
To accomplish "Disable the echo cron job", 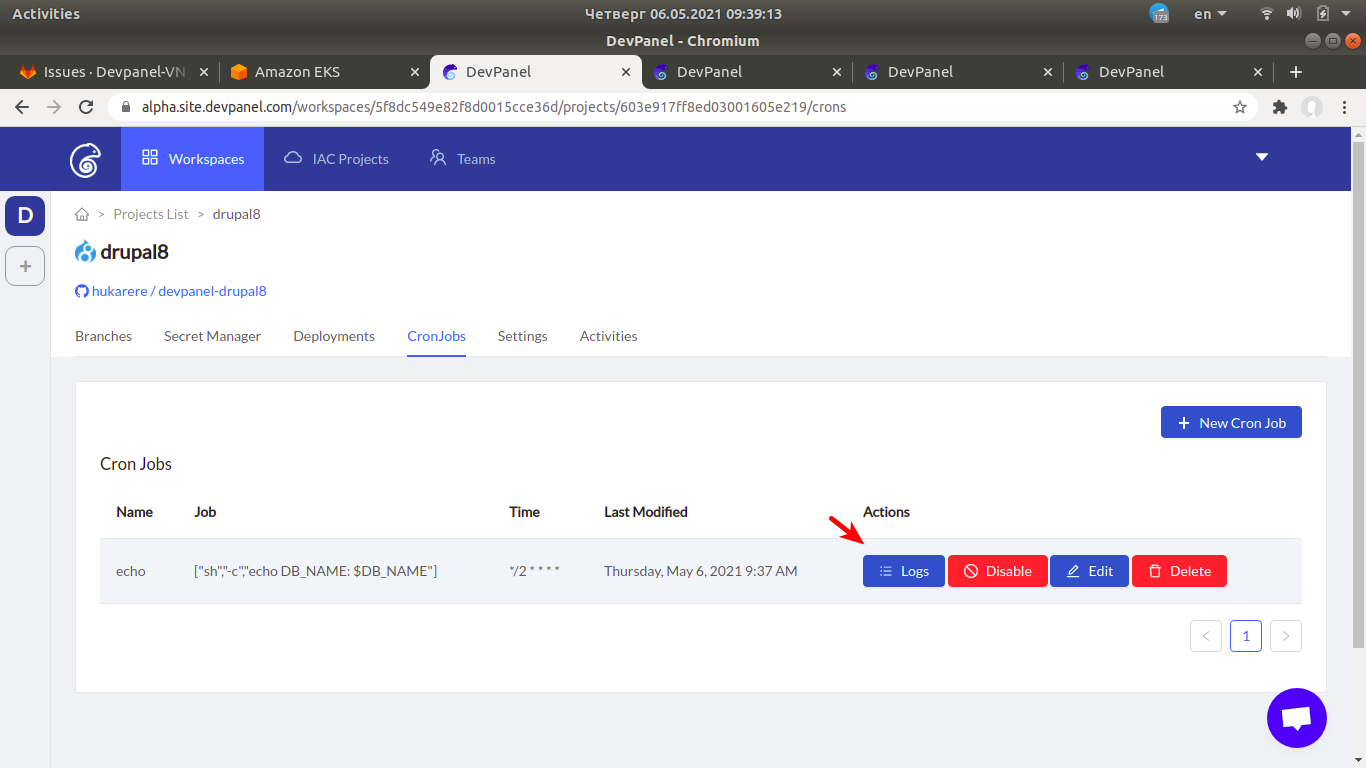I will 997,571.
